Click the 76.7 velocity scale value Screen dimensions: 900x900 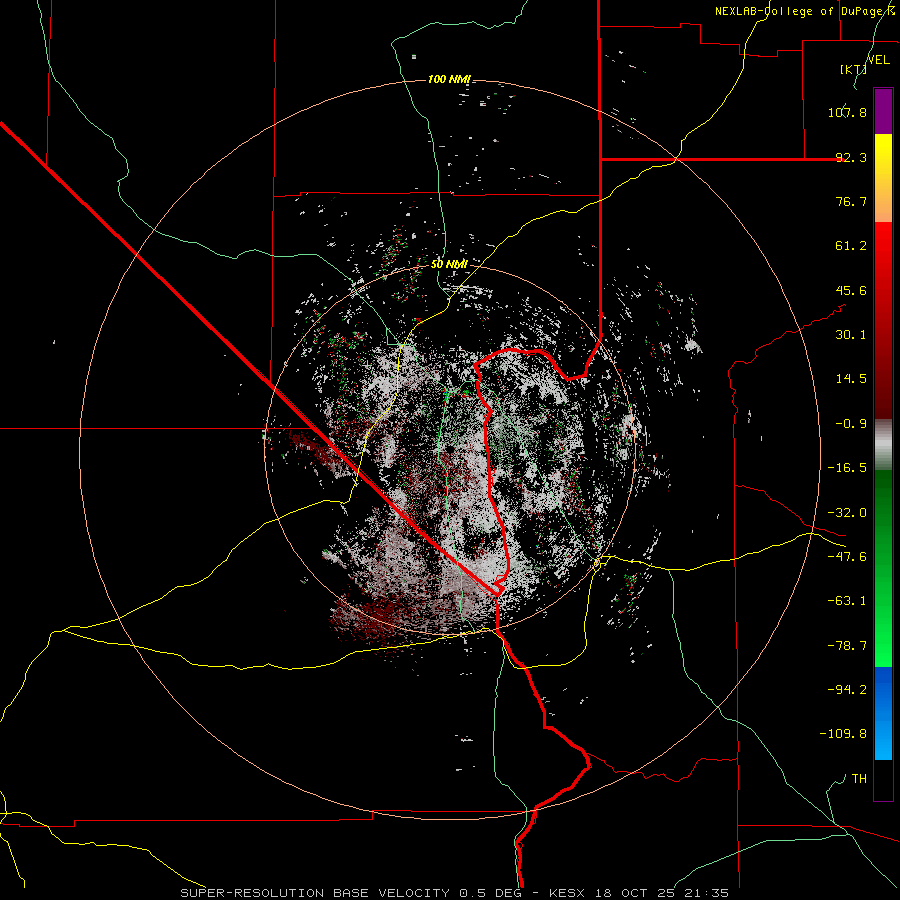click(x=851, y=201)
